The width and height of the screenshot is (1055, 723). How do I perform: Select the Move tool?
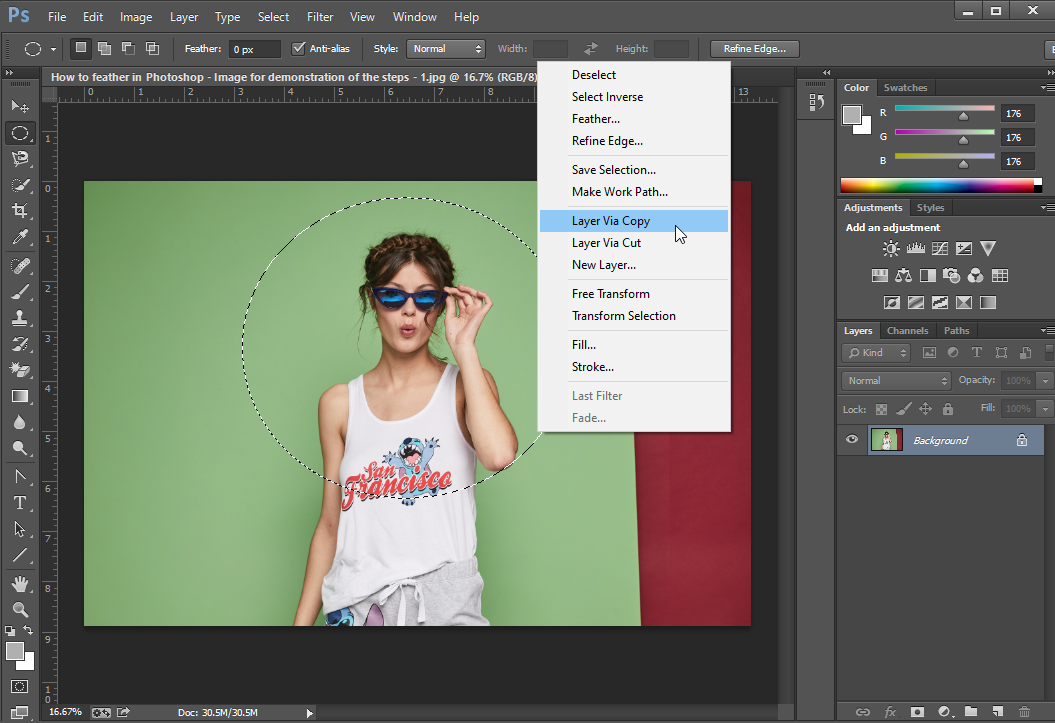[19, 106]
